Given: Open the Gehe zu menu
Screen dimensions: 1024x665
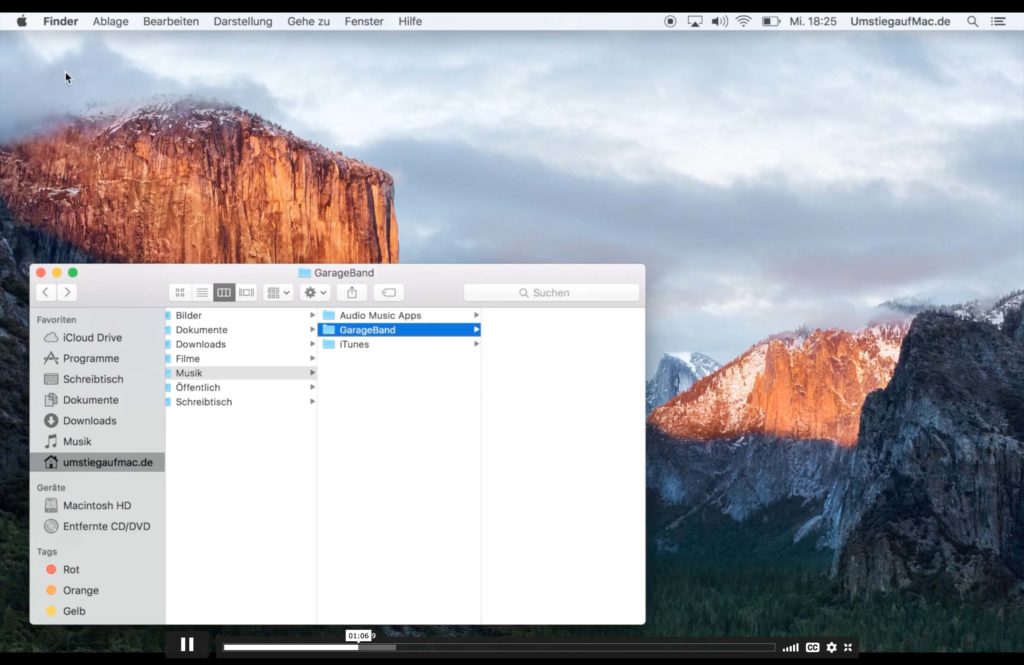Looking at the screenshot, I should [308, 22].
